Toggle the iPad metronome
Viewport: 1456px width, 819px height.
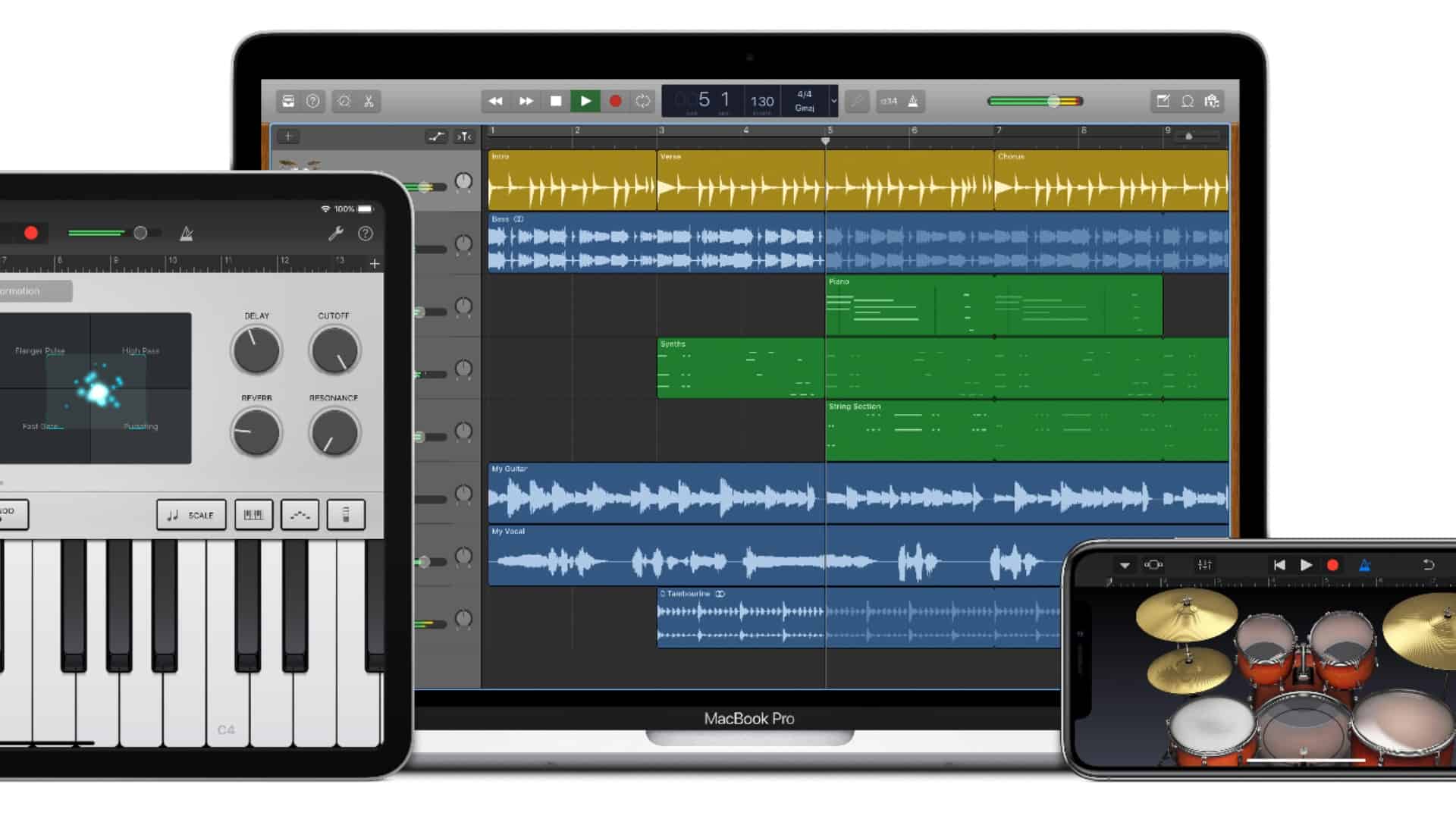click(187, 234)
